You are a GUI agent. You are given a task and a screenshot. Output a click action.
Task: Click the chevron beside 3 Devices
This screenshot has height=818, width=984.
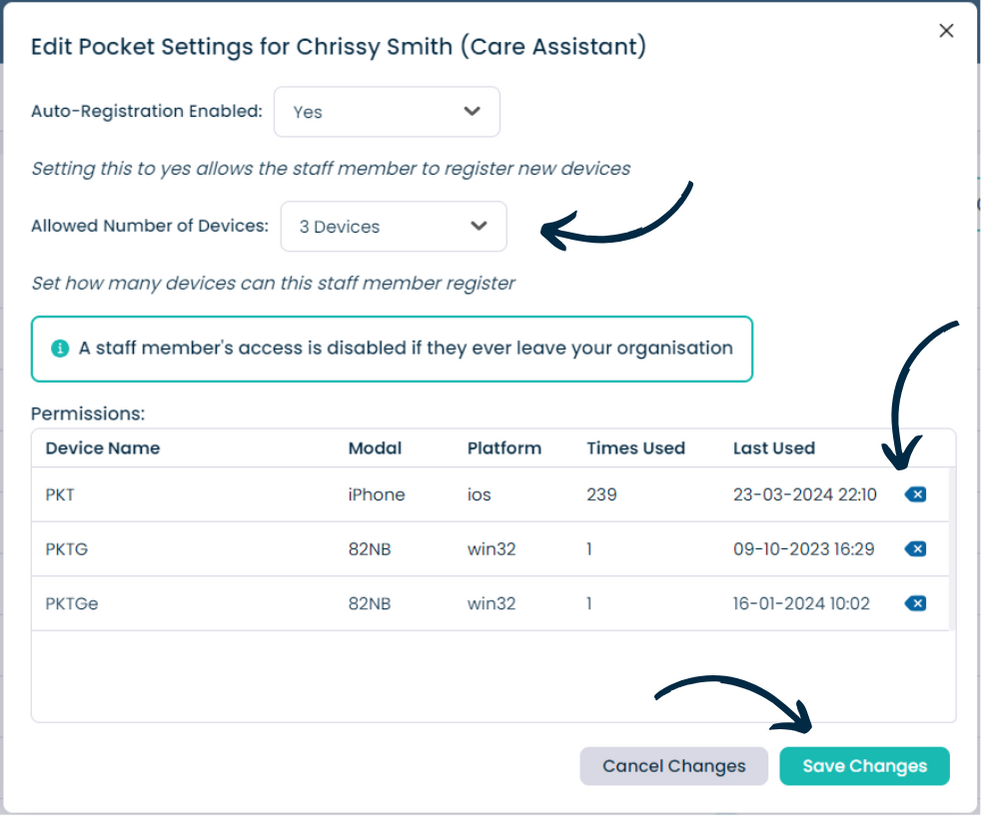(x=480, y=226)
